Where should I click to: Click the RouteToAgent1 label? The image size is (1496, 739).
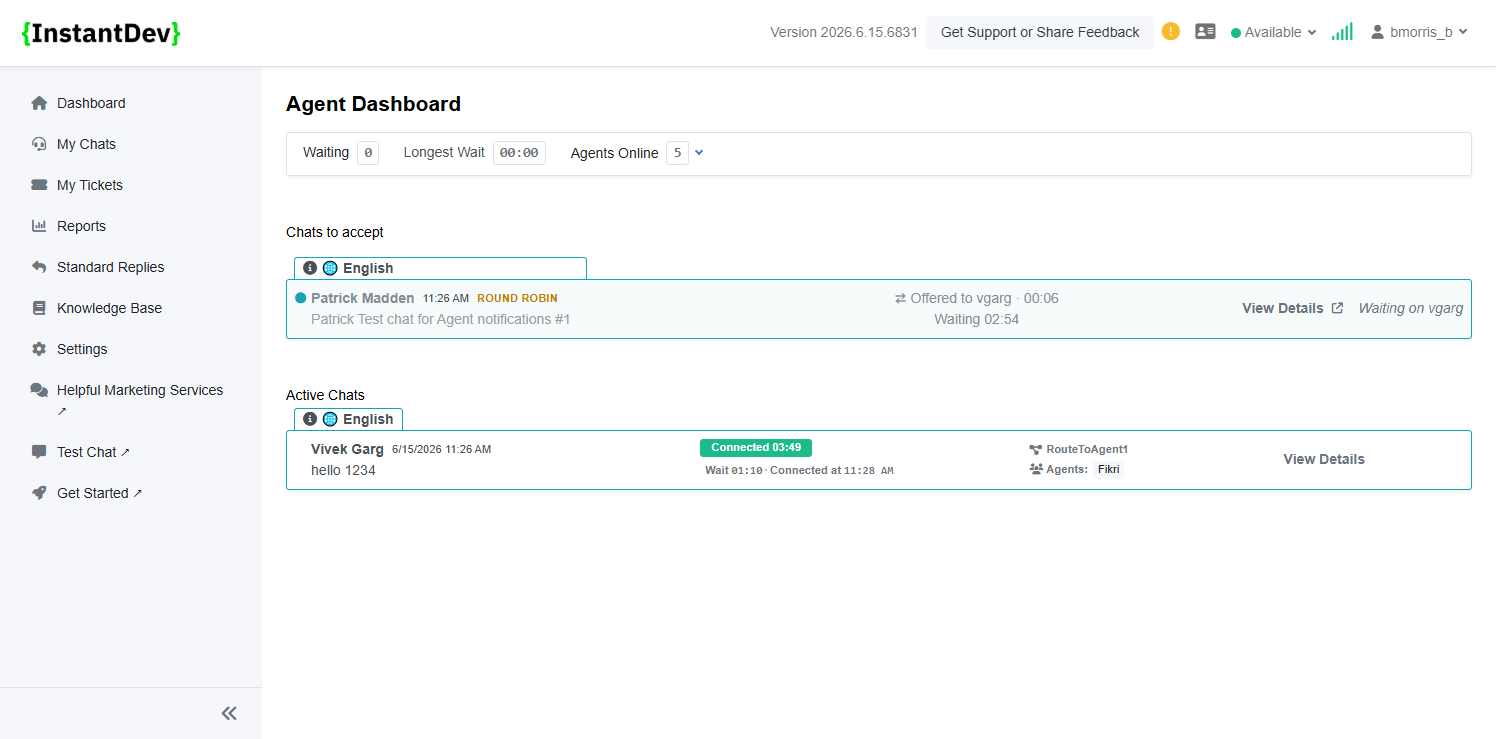point(1087,450)
